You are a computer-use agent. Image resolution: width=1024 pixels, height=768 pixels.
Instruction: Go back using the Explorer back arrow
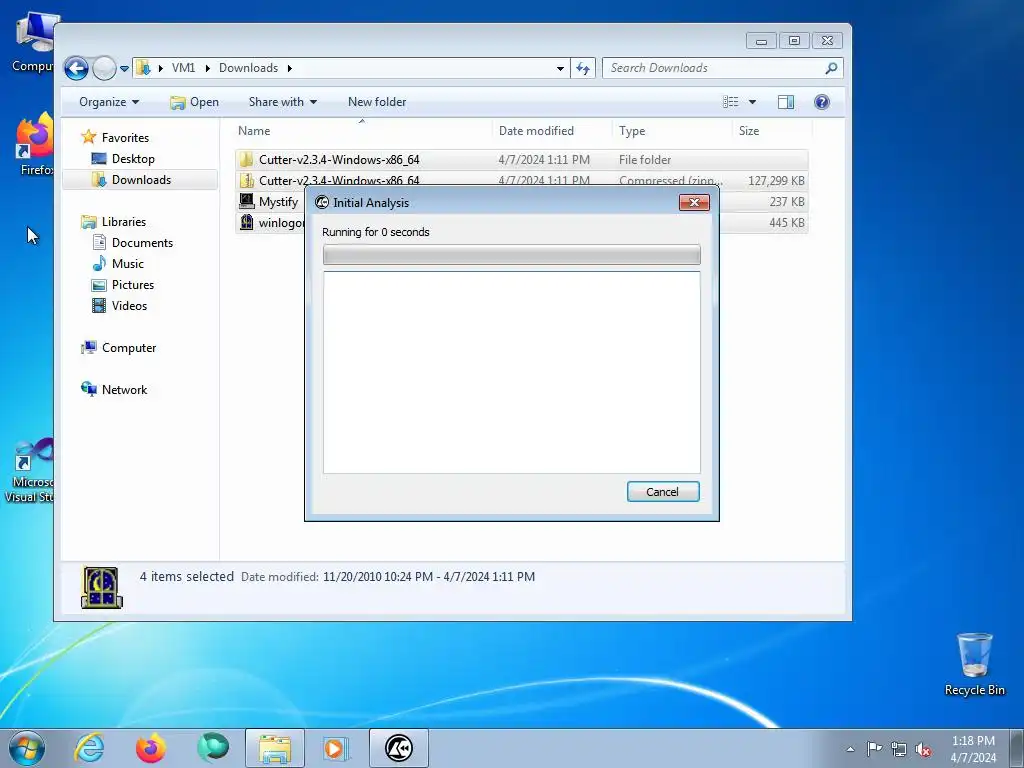click(x=76, y=68)
